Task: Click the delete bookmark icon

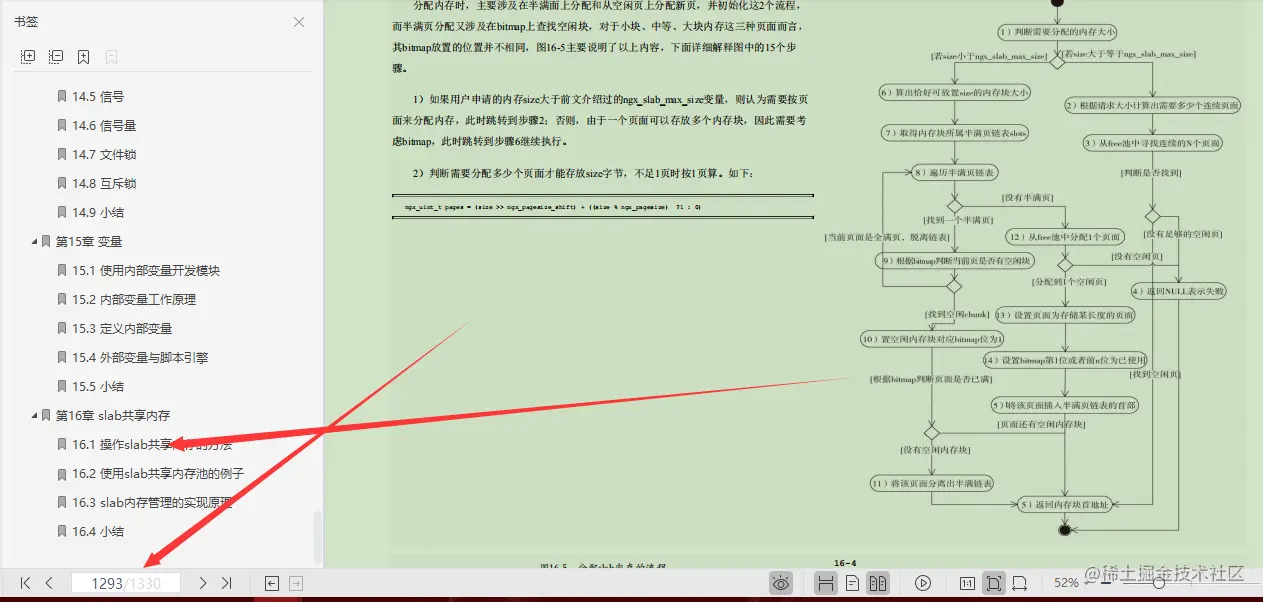Action: tap(110, 57)
